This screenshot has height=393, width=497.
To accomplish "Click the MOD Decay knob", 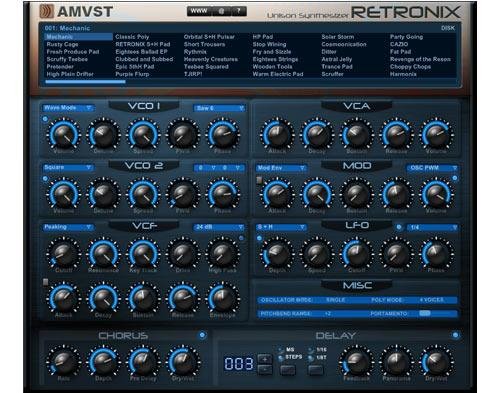I will [317, 194].
